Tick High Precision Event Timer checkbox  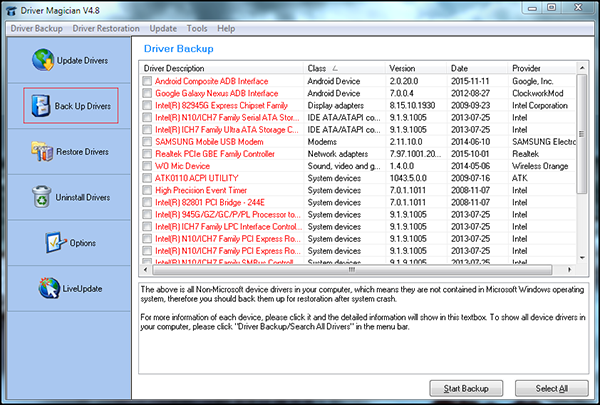pyautogui.click(x=147, y=190)
